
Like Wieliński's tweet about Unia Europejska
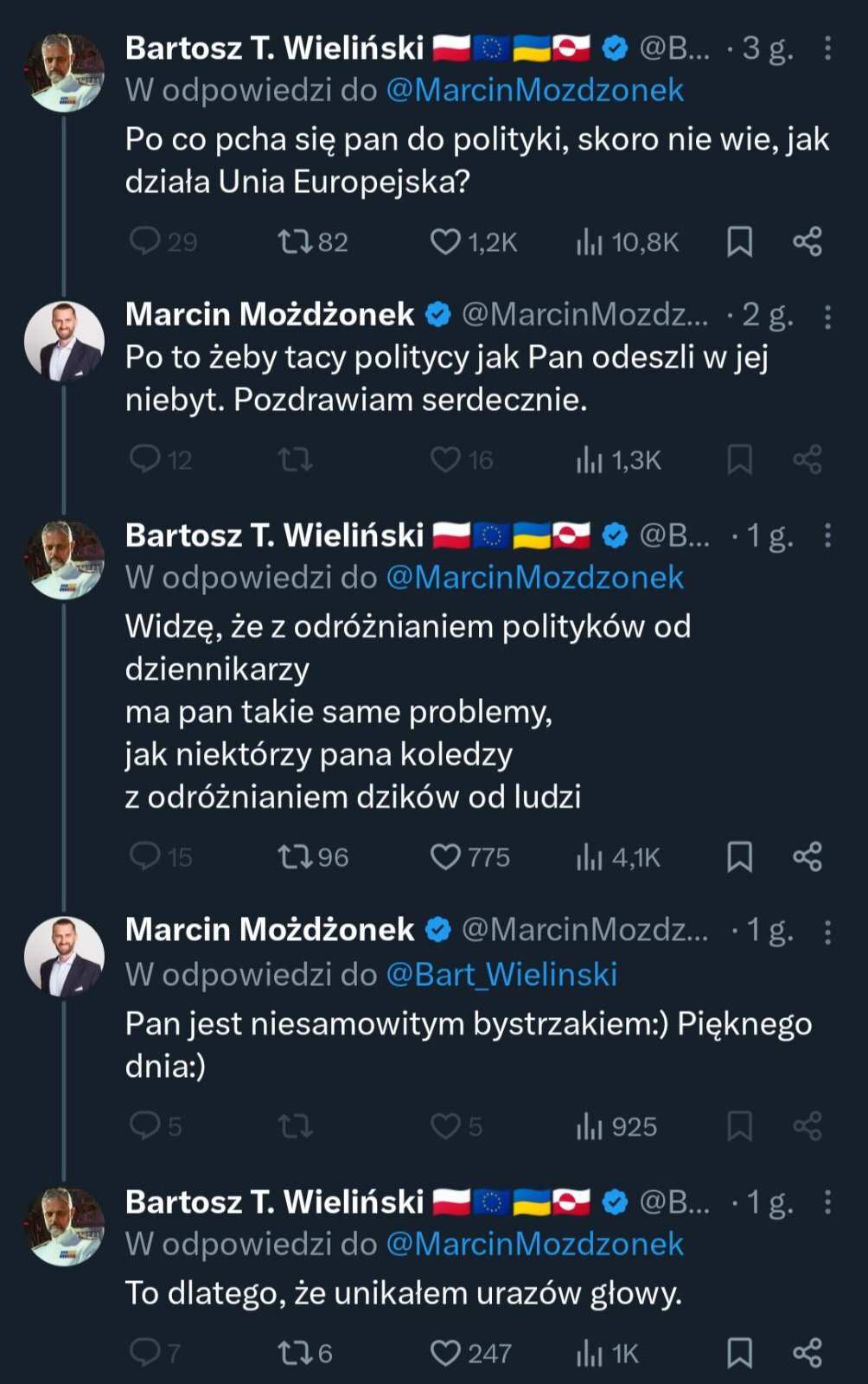(x=445, y=242)
